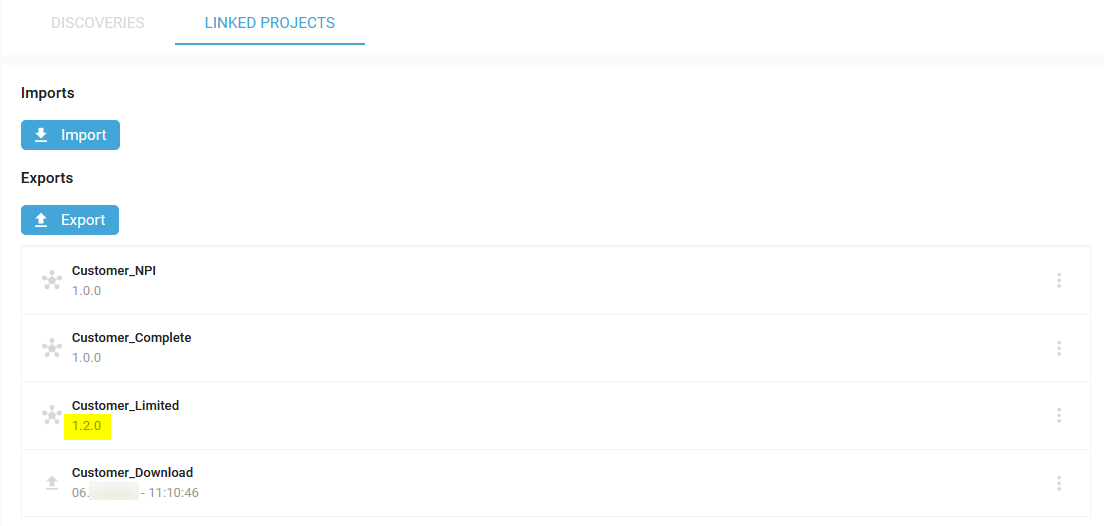Click the linked project icon beside Customer_Limited

pyautogui.click(x=51, y=415)
